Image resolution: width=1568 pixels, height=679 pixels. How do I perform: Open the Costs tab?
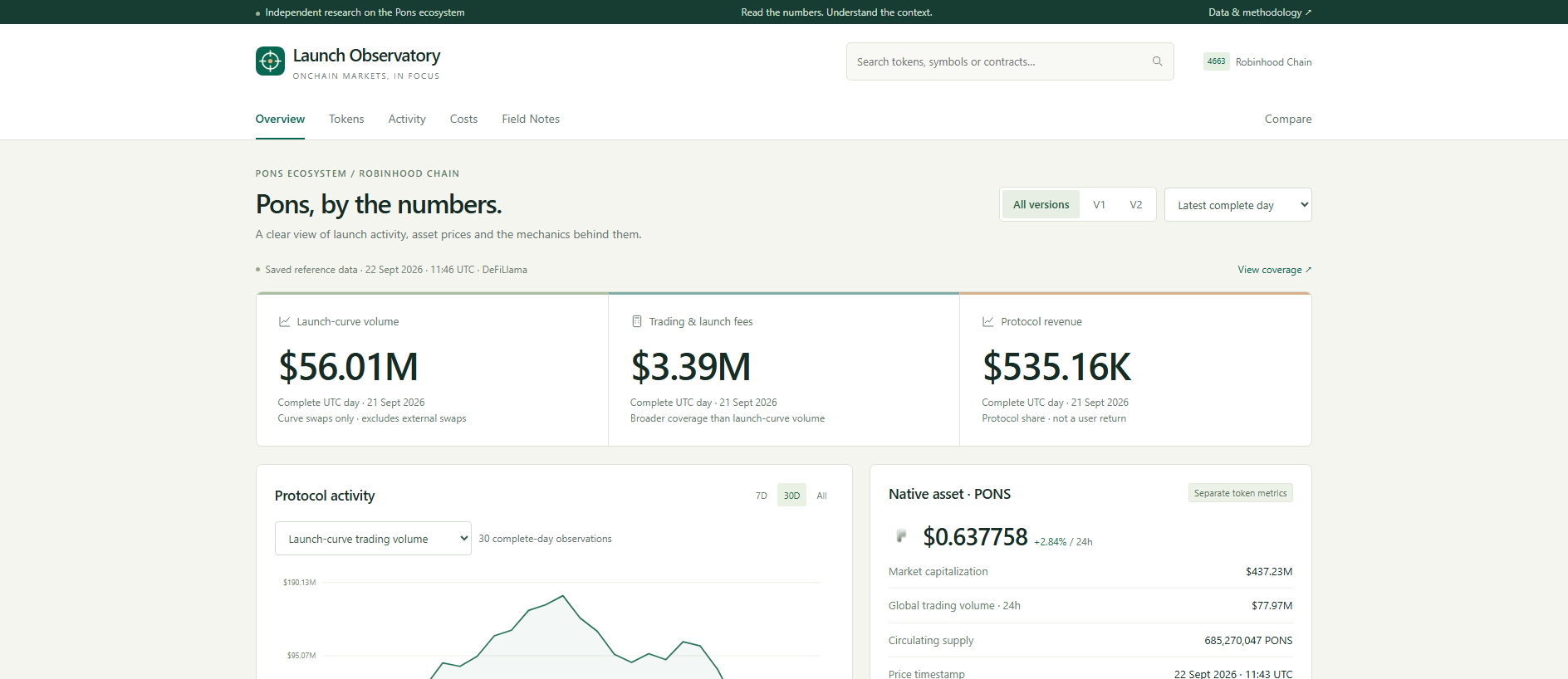point(463,120)
